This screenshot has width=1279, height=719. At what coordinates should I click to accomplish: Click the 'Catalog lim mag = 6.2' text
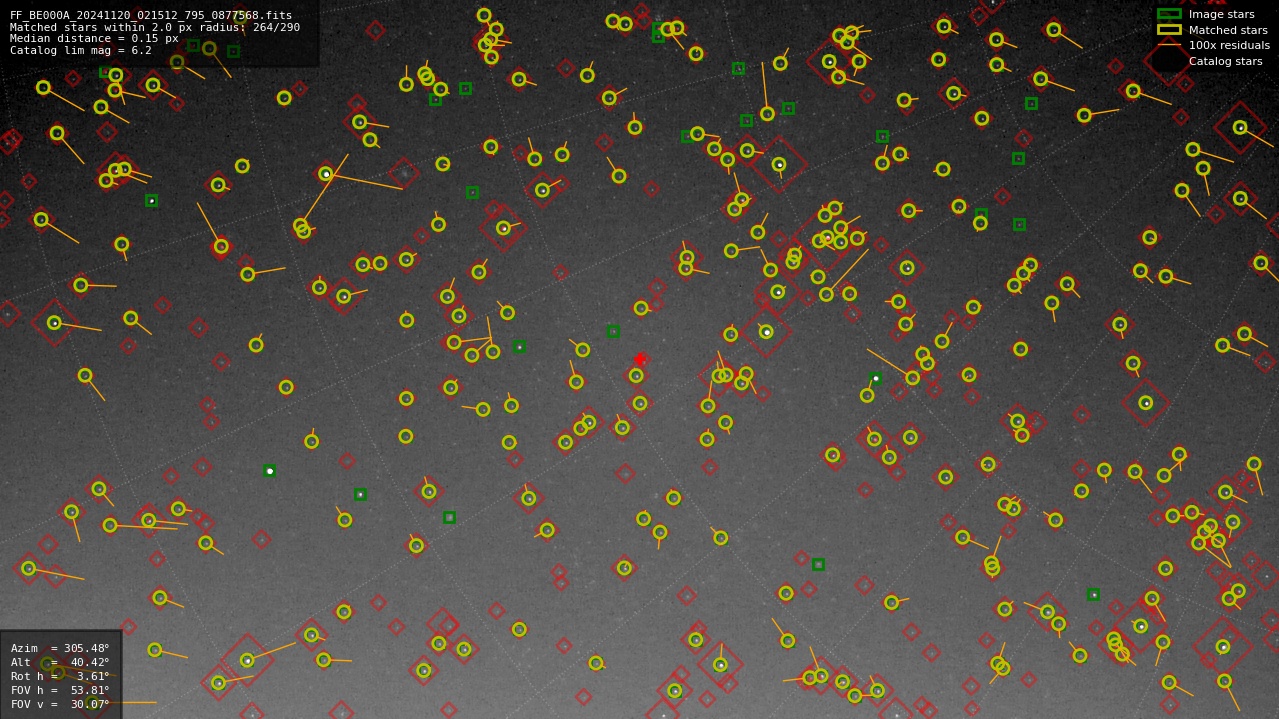coord(81,51)
